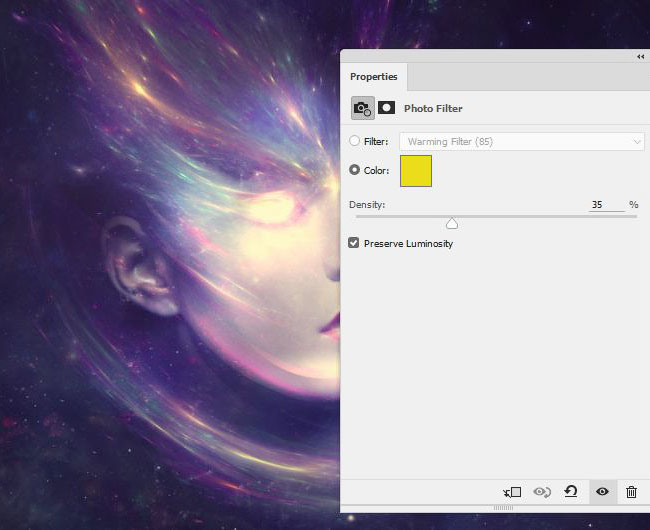This screenshot has width=650, height=530.
Task: Open the yellow color swatch picker
Action: coord(416,171)
